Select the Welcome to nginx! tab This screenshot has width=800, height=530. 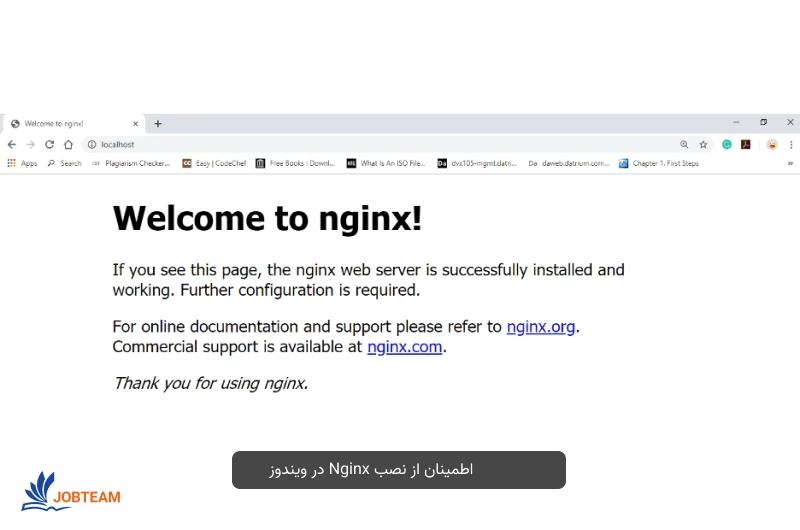[x=74, y=123]
